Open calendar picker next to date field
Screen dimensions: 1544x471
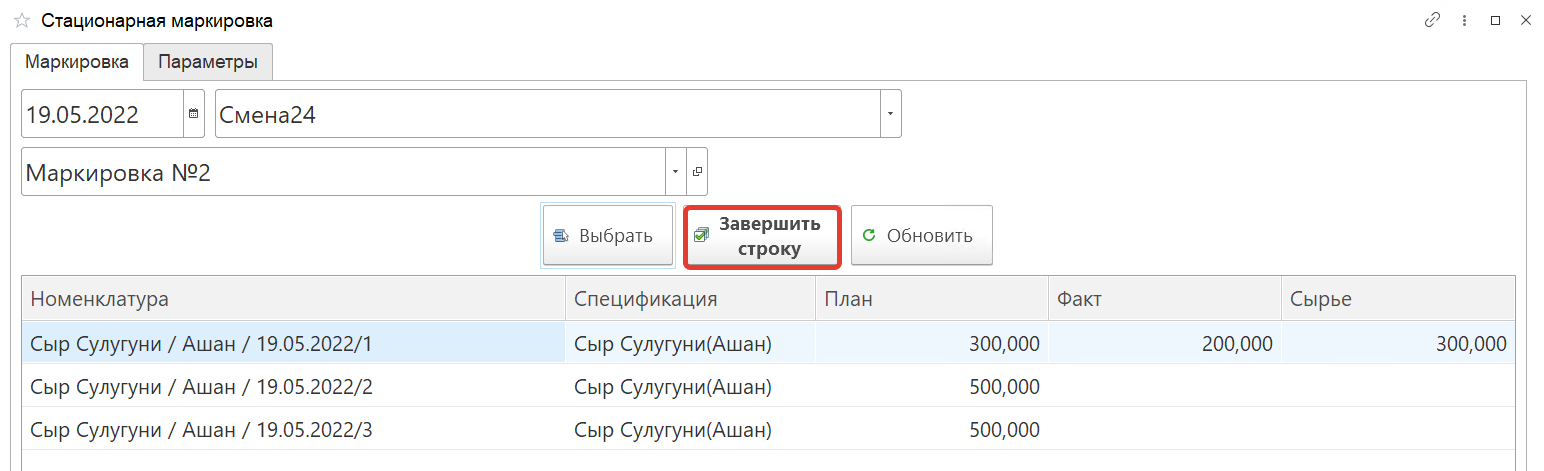pyautogui.click(x=194, y=114)
